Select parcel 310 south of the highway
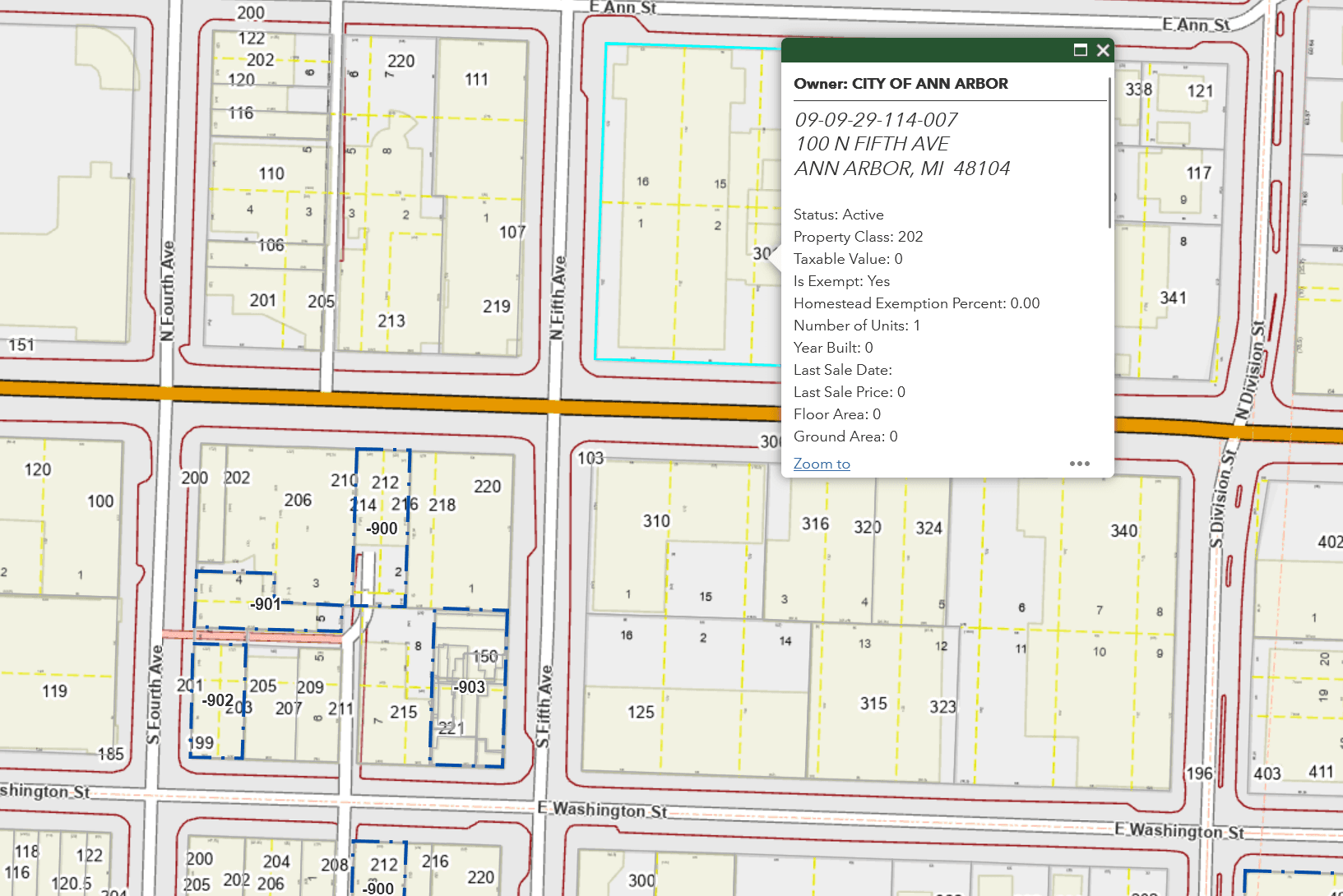This screenshot has width=1343, height=896. click(x=655, y=520)
